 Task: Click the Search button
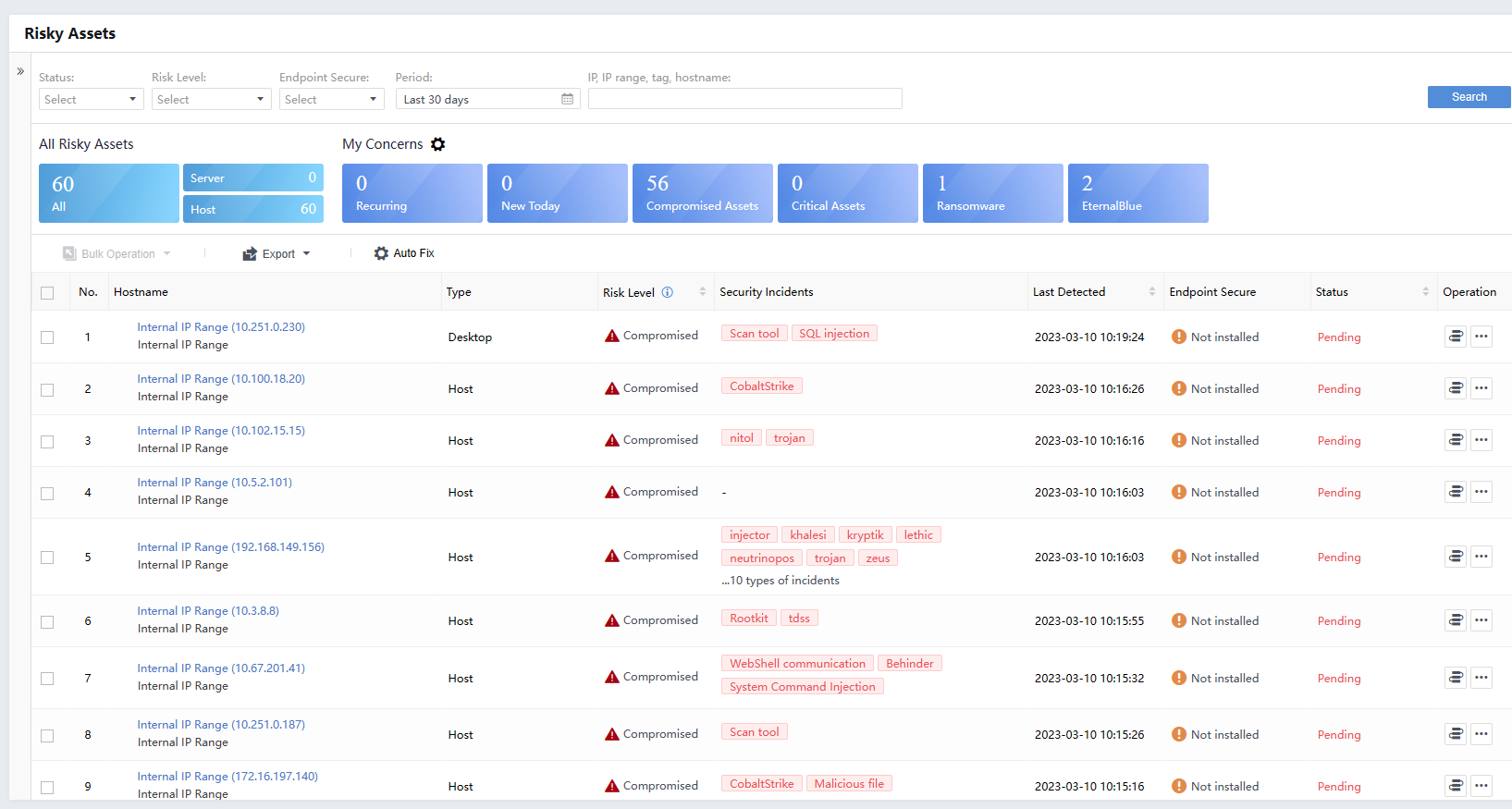[1468, 97]
